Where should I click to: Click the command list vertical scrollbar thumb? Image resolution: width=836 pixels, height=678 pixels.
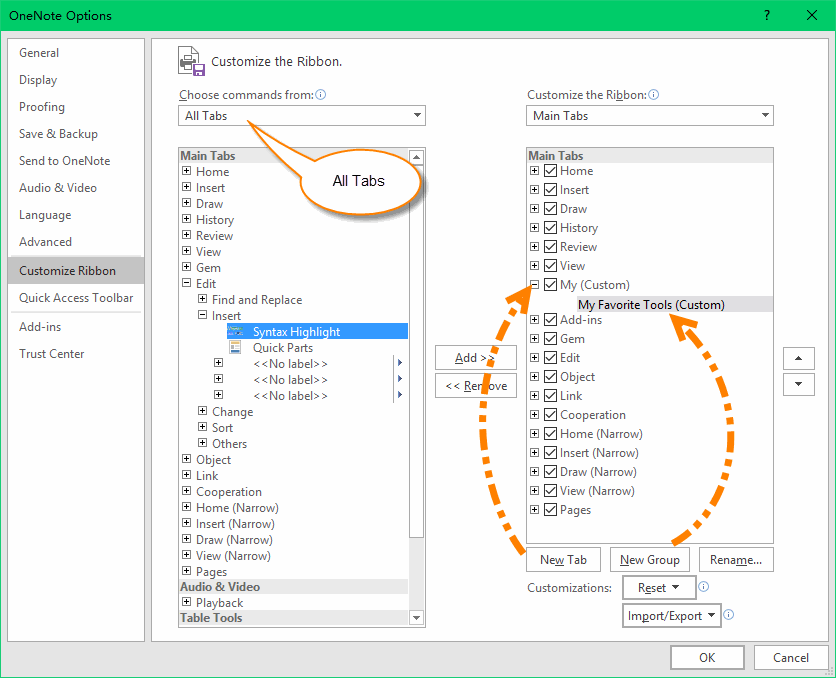(x=416, y=352)
